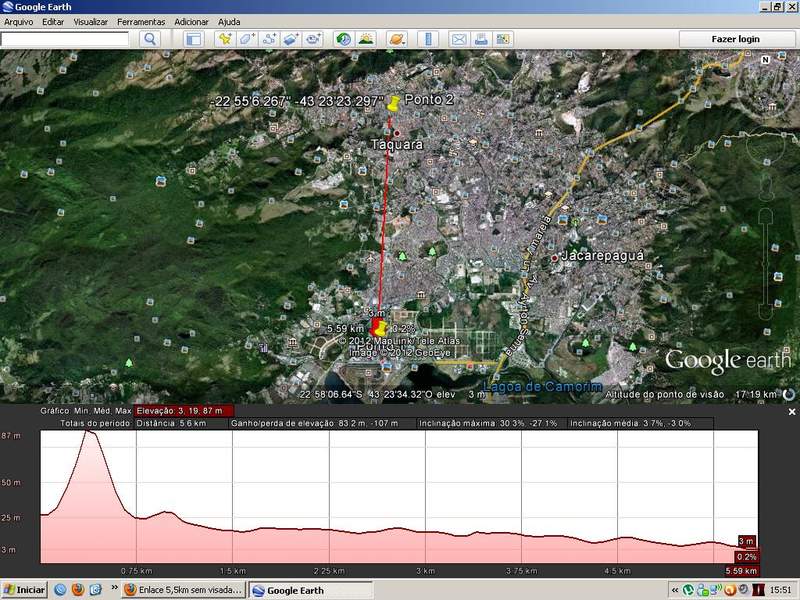Click the Lagoa de Camorim label
Image resolution: width=800 pixels, height=600 pixels.
coord(542,386)
